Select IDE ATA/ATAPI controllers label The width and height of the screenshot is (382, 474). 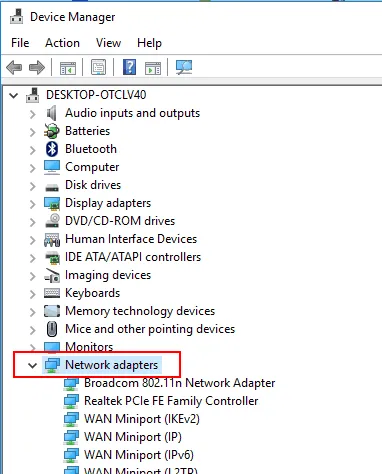coord(133,257)
